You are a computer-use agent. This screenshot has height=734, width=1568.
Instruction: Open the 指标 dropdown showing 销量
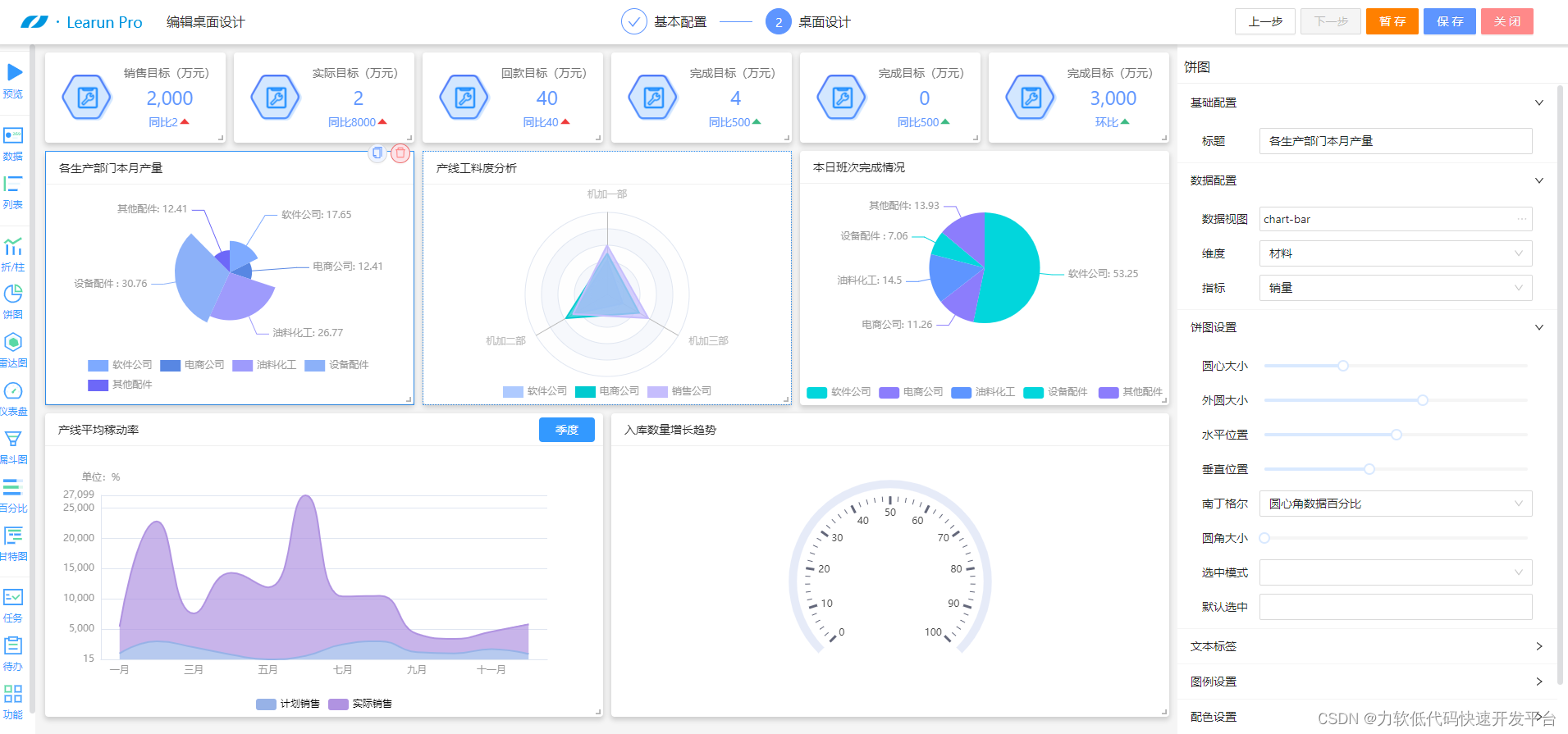1396,288
